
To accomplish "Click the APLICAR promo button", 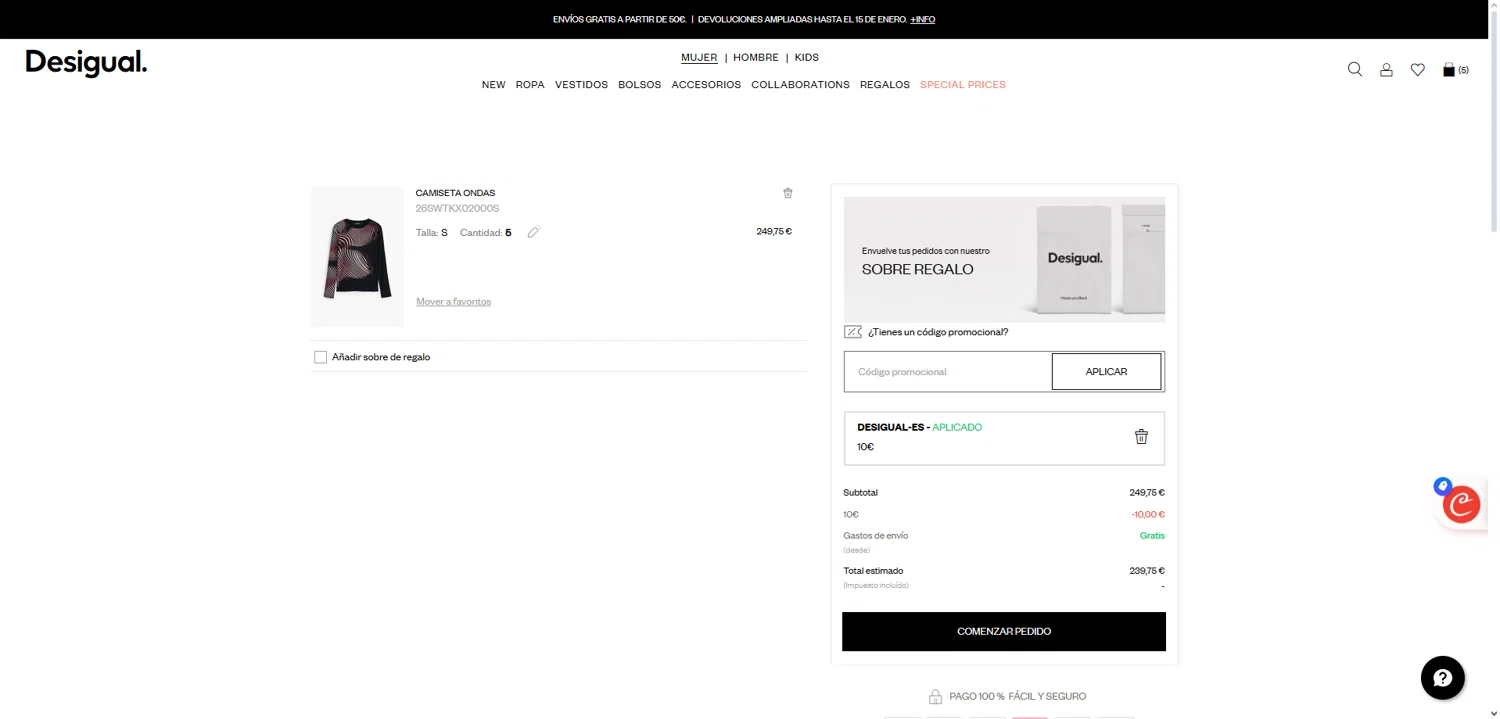I will 1106,372.
